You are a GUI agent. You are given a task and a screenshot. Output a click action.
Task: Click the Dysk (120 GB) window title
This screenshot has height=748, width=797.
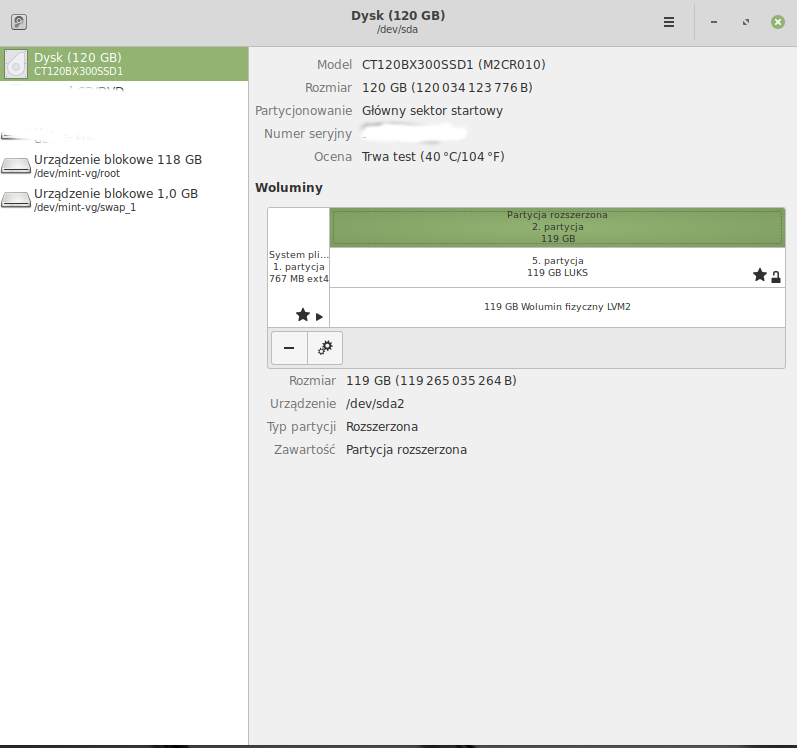397,16
